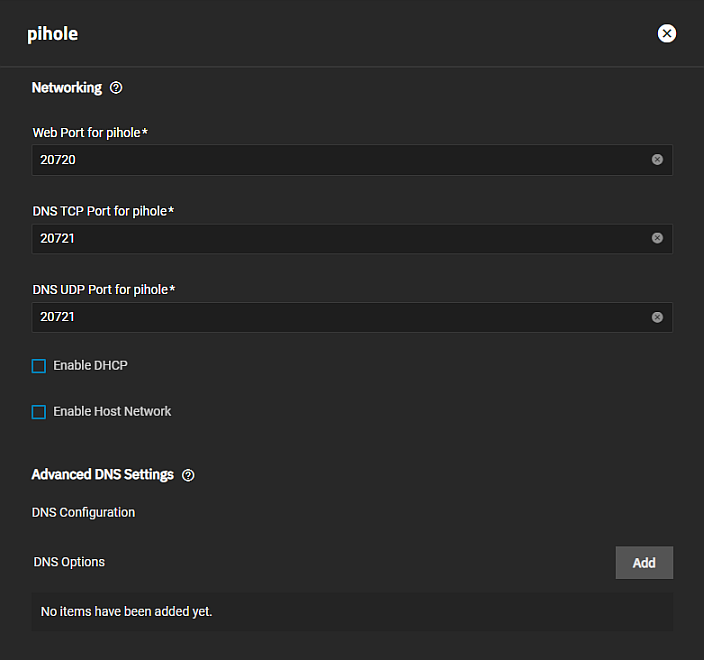Click the 'DNS UDP Port for pihole' label
This screenshot has width=704, height=660.
coord(104,290)
